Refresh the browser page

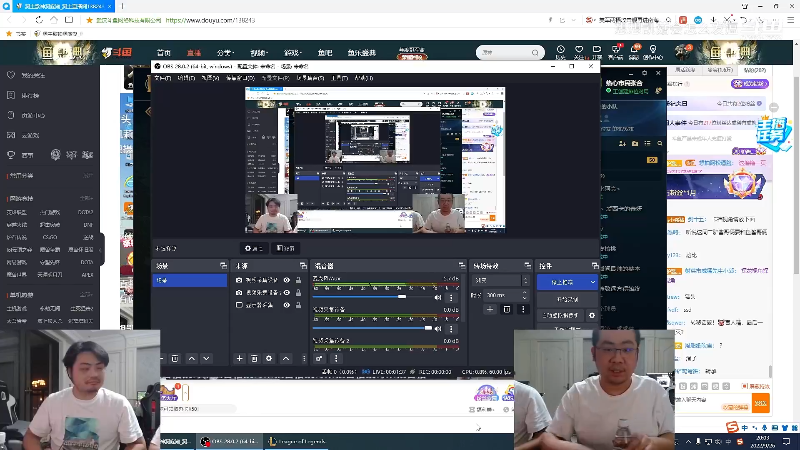tap(39, 20)
